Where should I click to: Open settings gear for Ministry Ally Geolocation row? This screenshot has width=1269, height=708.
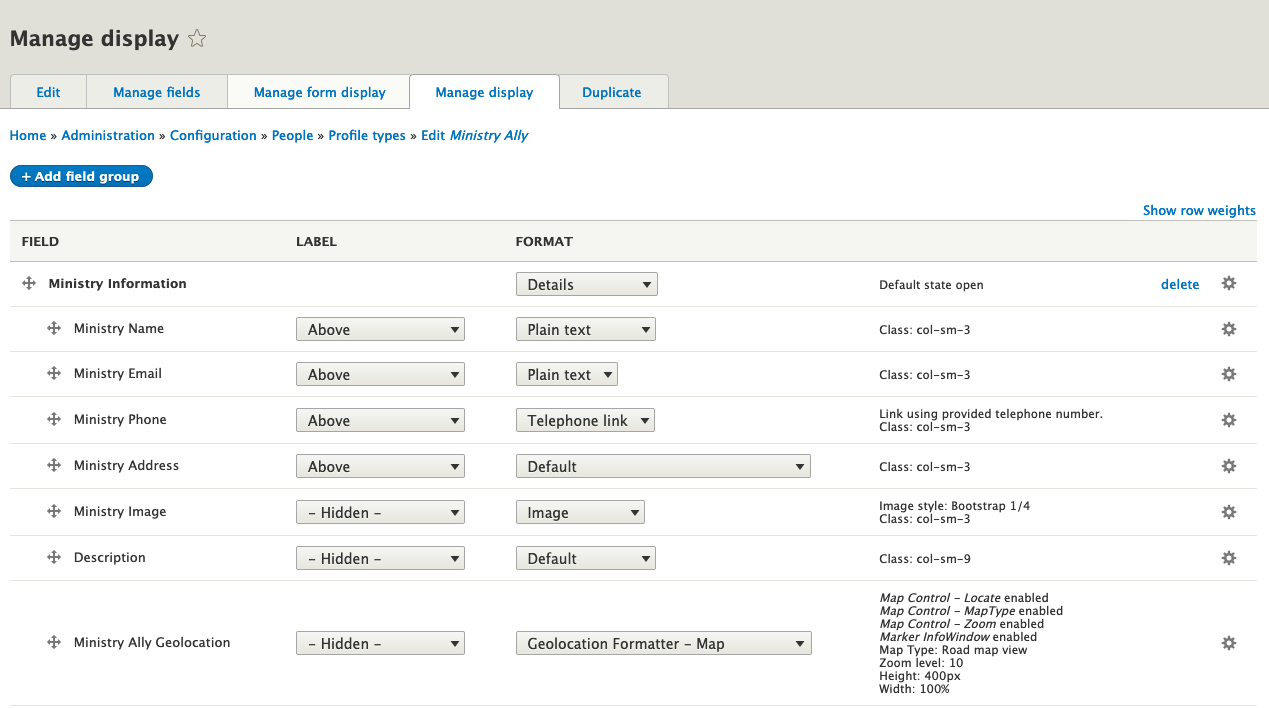tap(1228, 643)
